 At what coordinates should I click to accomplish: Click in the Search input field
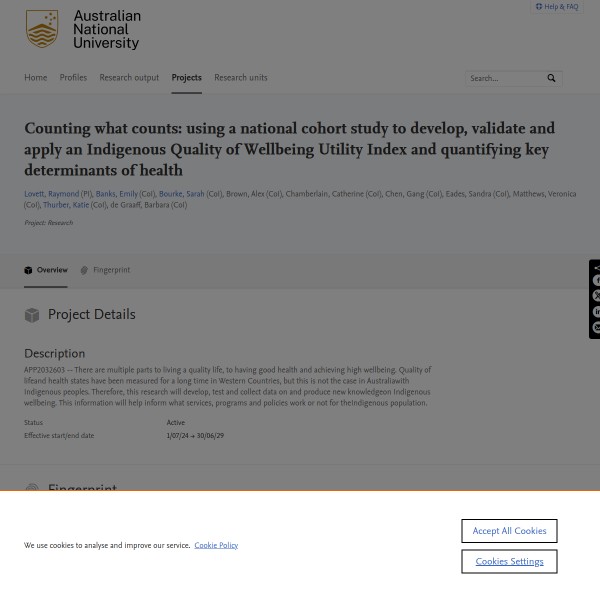point(504,78)
